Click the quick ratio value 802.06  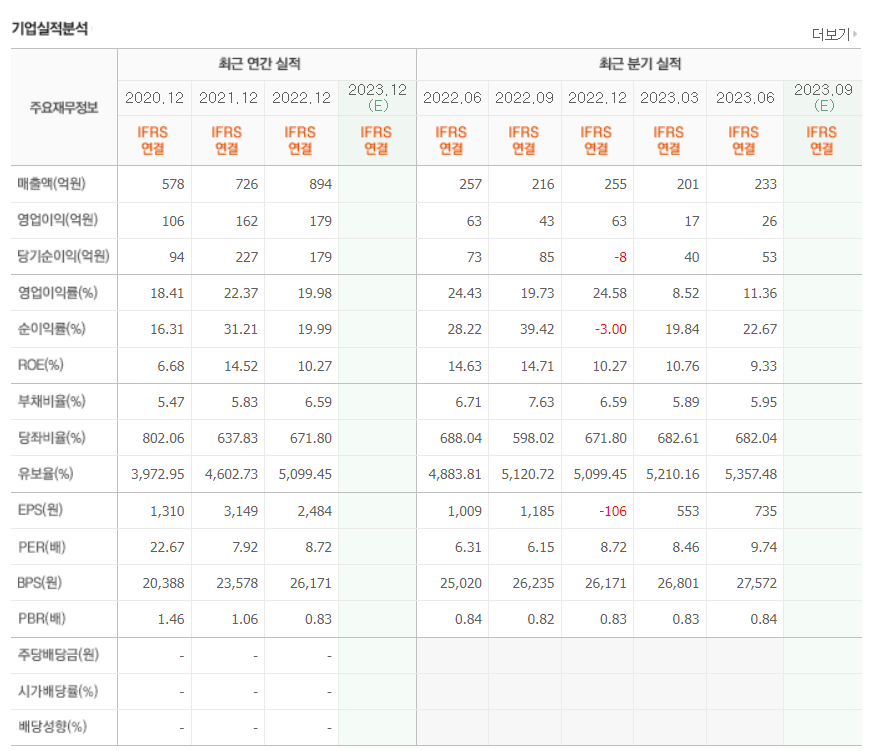(x=163, y=438)
